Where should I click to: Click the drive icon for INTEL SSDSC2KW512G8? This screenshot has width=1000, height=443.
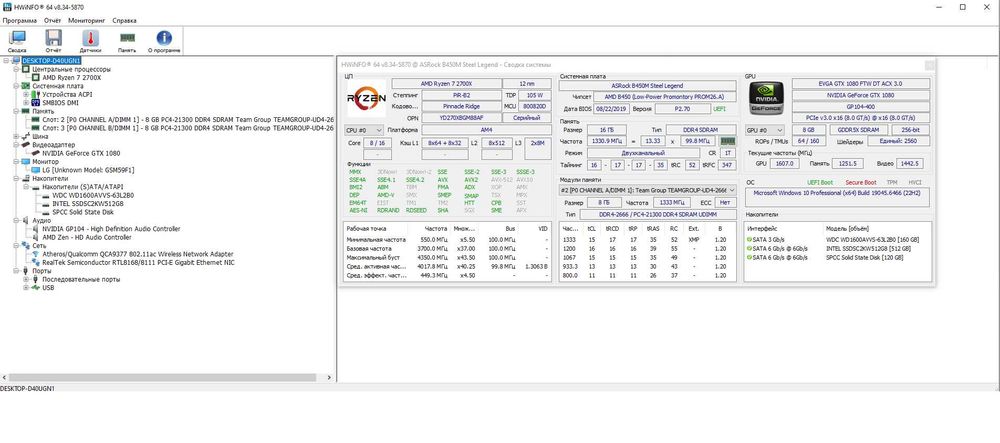45,203
